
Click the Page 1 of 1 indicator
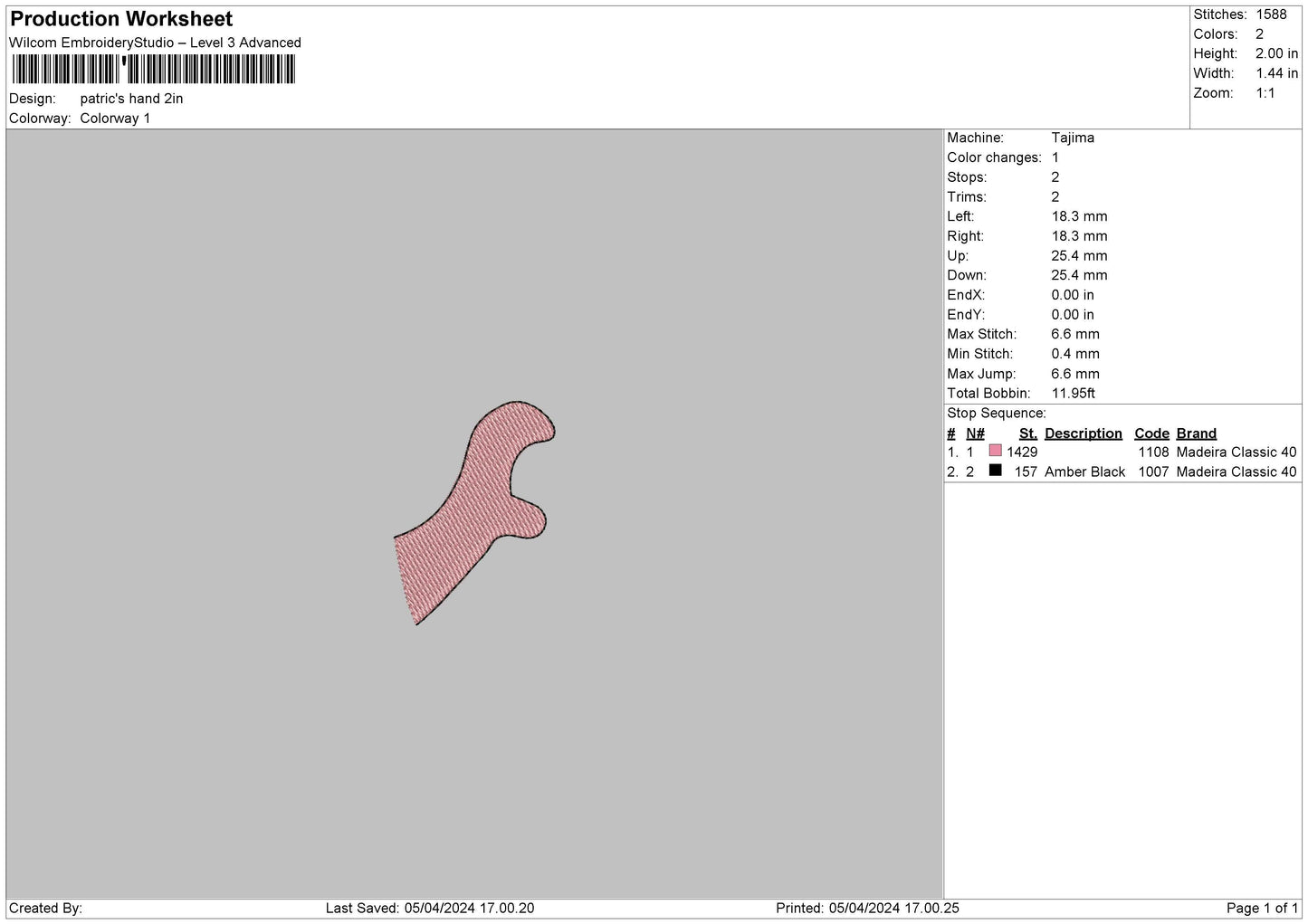pos(1262,908)
